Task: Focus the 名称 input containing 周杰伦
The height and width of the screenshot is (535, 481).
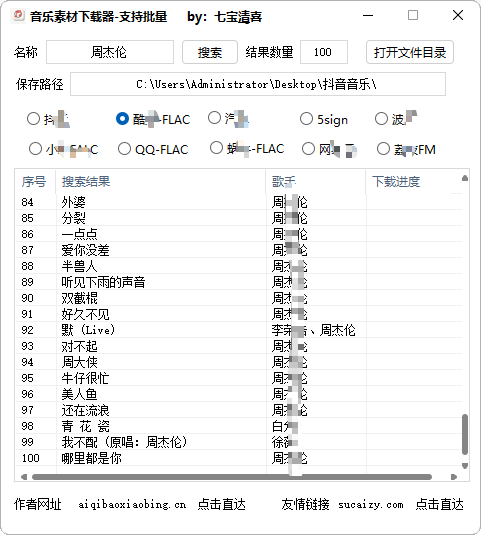Action: click(110, 52)
